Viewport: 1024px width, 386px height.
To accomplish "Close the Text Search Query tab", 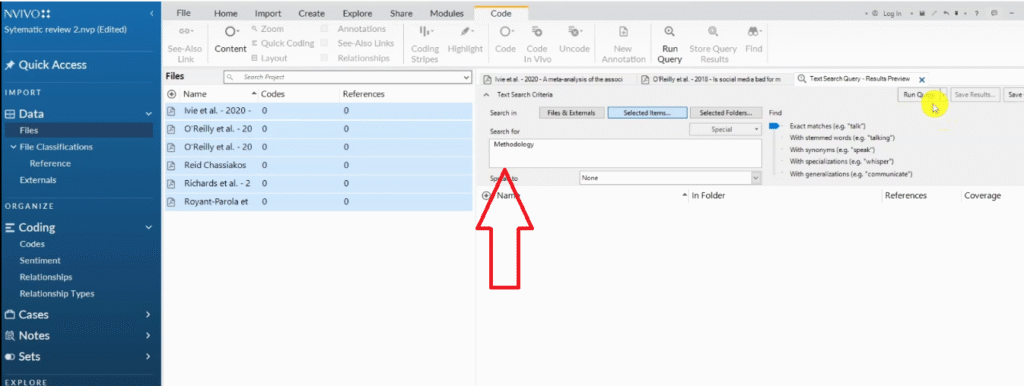I will (x=921, y=80).
